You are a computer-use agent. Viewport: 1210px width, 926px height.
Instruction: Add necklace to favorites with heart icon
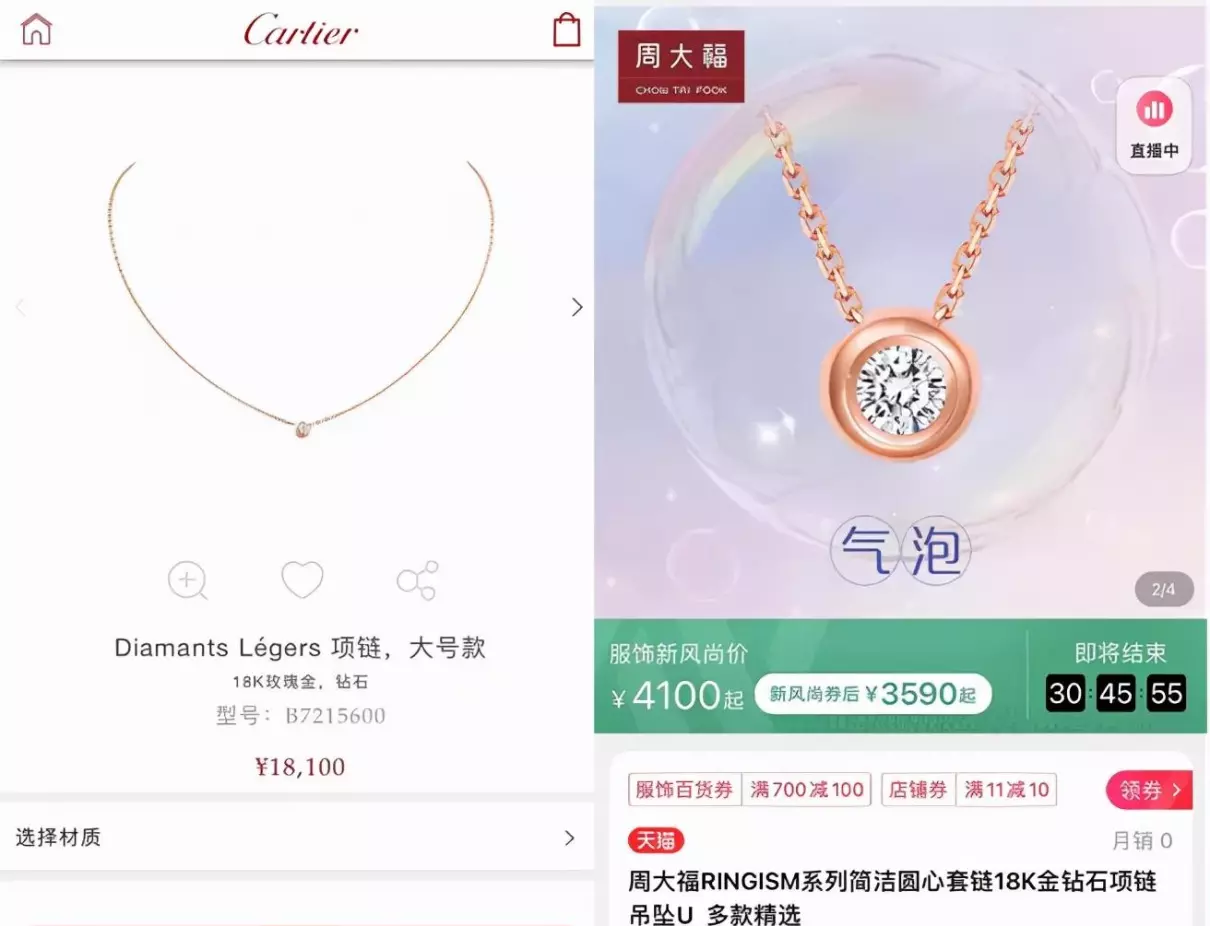click(302, 580)
